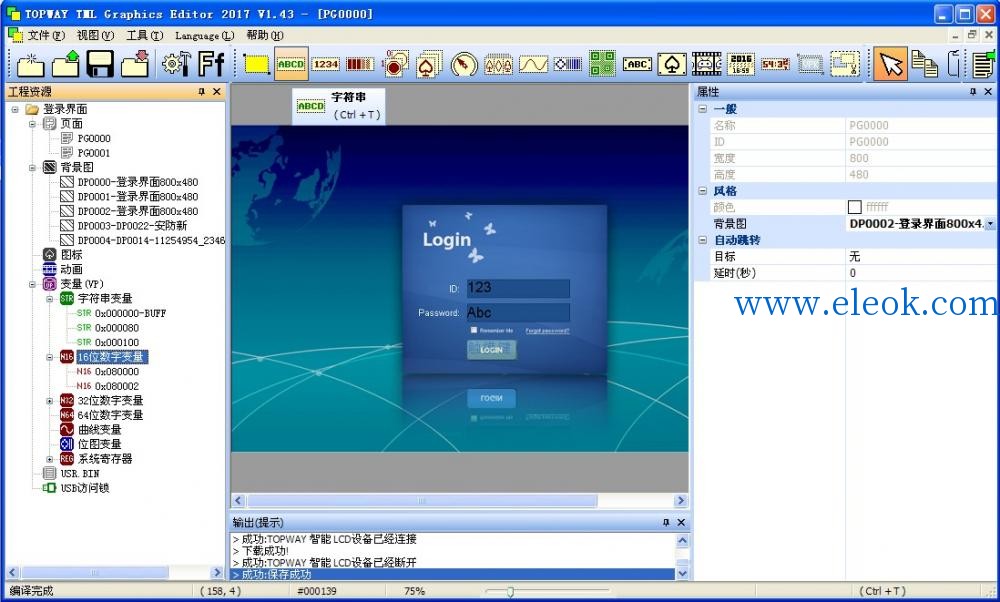Collapse the 字符串变量 node
The image size is (1000, 602).
coord(49,299)
